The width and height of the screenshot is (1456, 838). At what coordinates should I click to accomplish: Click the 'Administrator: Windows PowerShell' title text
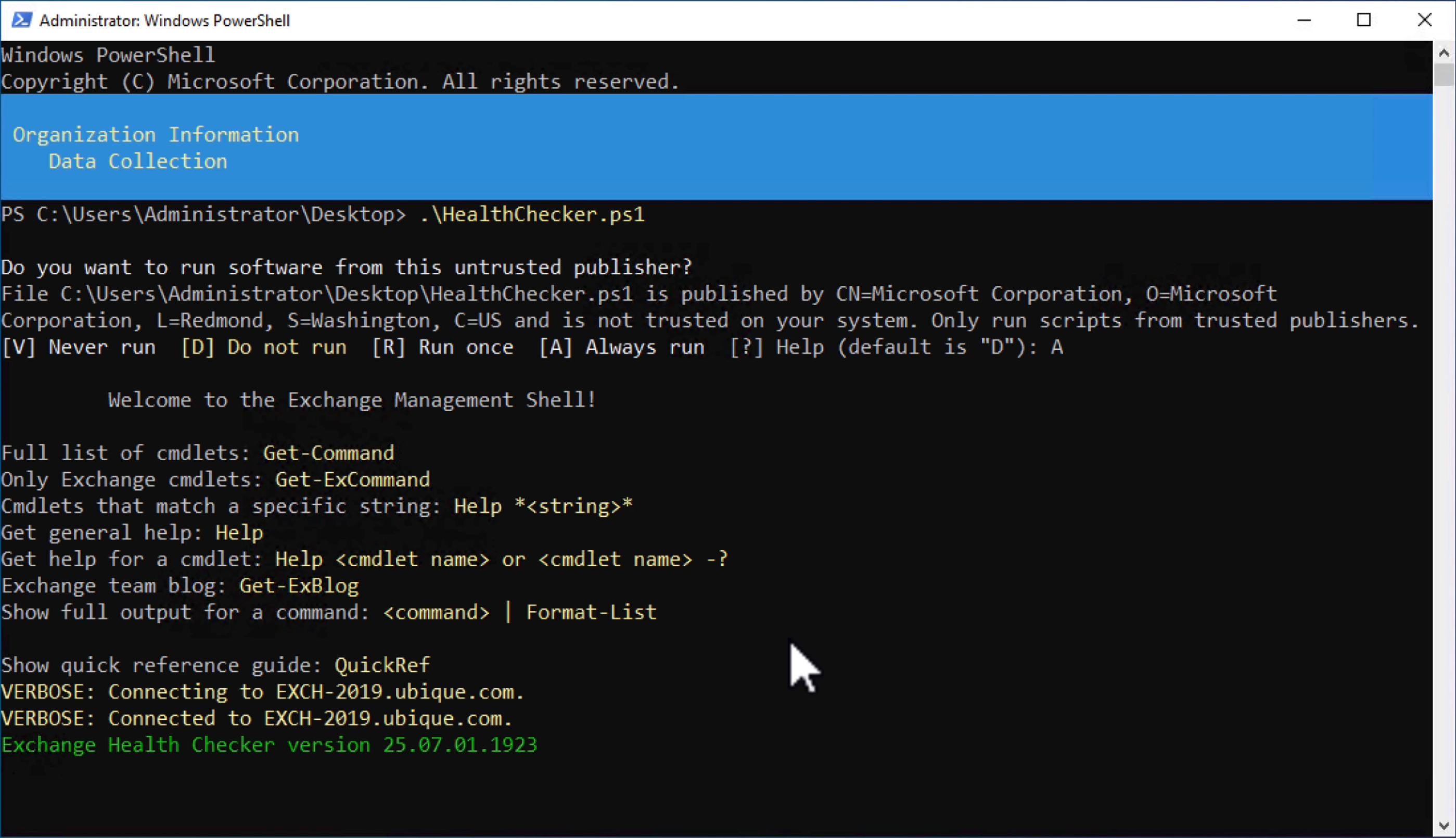click(x=164, y=21)
